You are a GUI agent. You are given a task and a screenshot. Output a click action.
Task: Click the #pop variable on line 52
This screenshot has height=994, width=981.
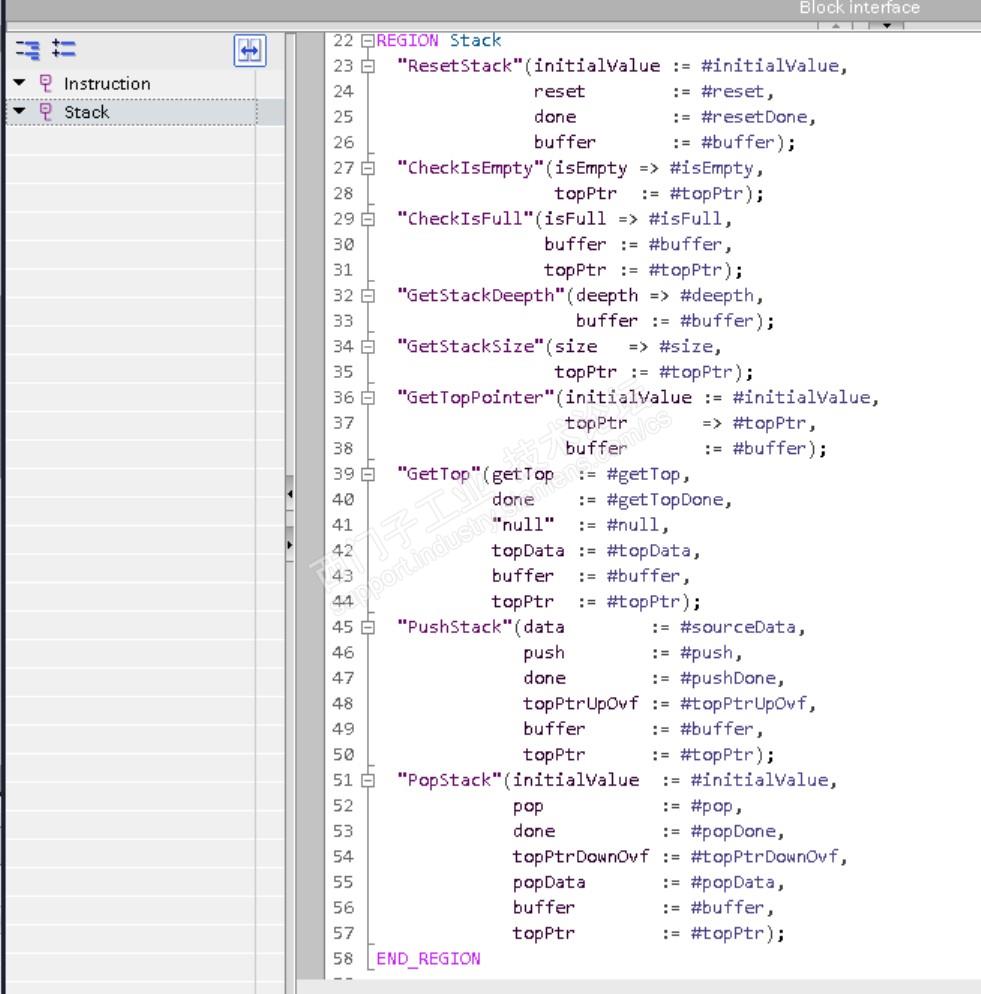point(711,806)
